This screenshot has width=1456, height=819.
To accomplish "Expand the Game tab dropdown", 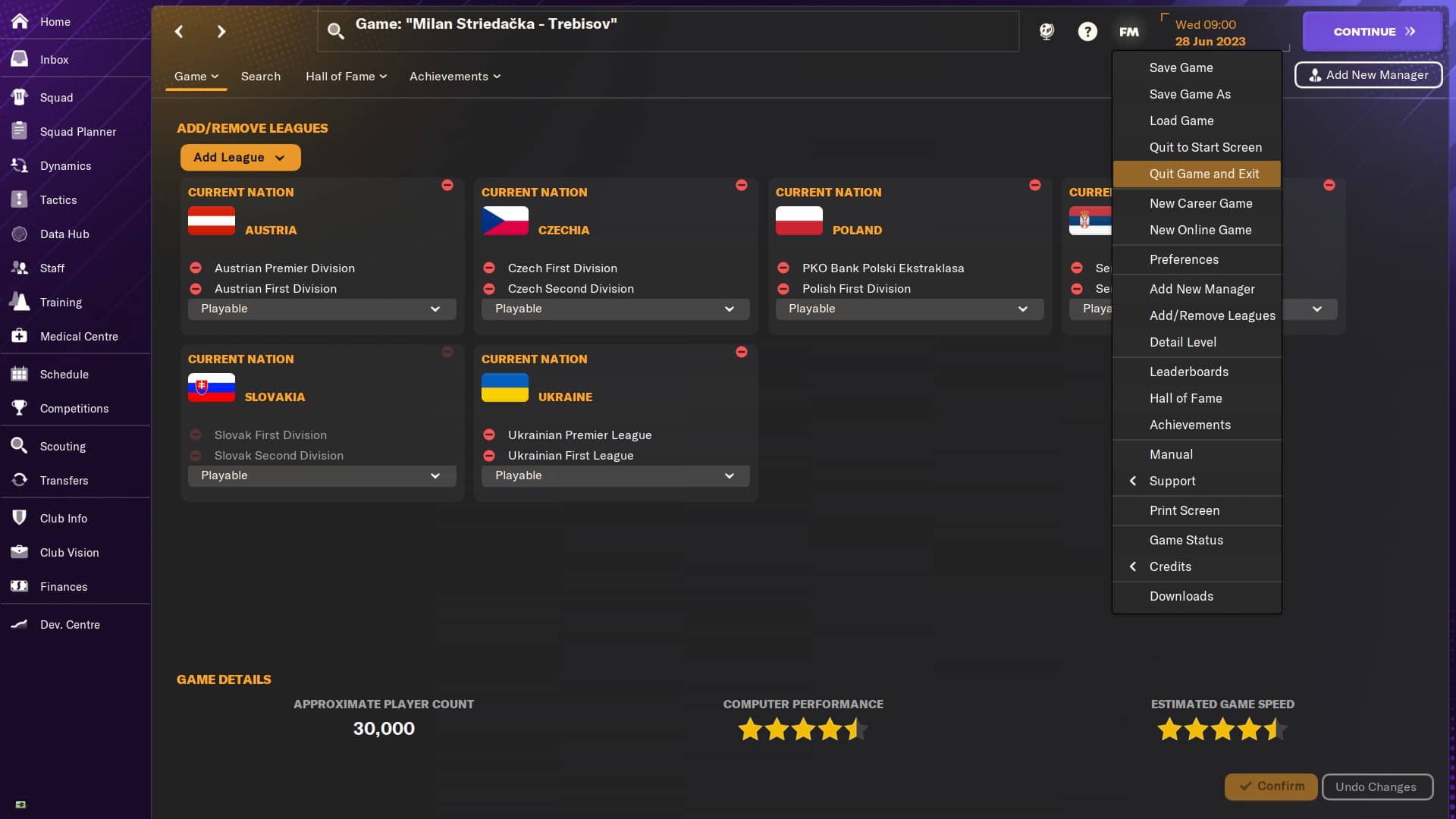I will click(x=196, y=76).
